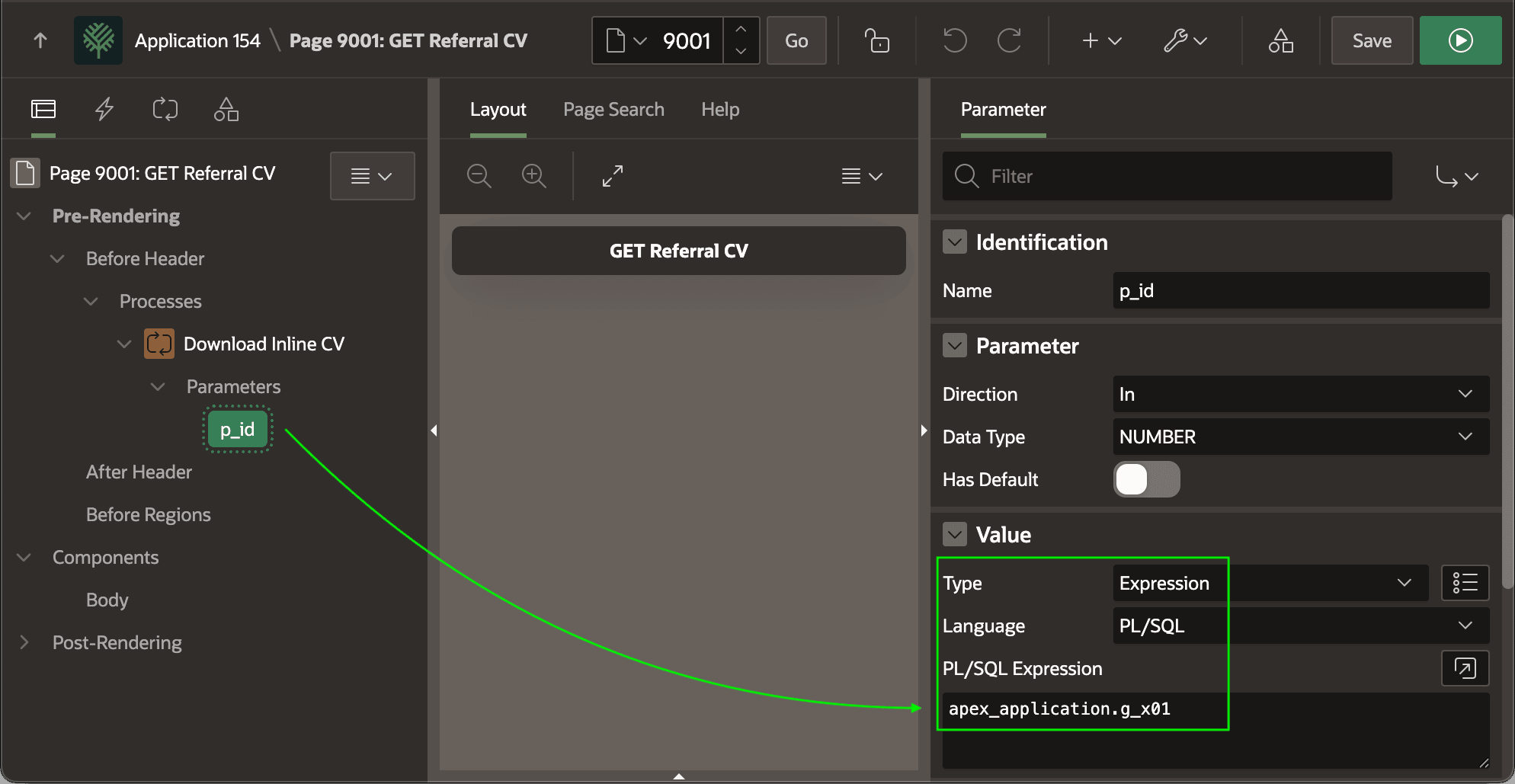Collapse the Components node
This screenshot has width=1515, height=784.
pos(24,558)
